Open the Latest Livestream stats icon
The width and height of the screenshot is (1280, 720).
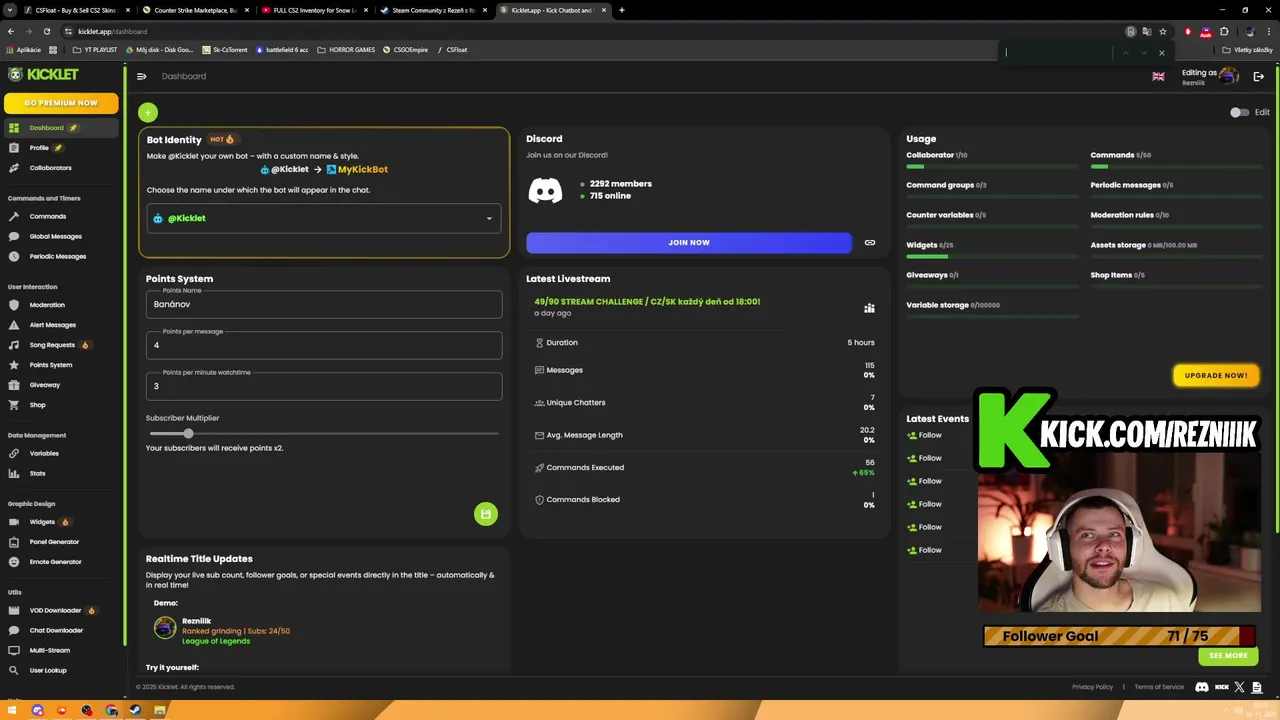(869, 308)
